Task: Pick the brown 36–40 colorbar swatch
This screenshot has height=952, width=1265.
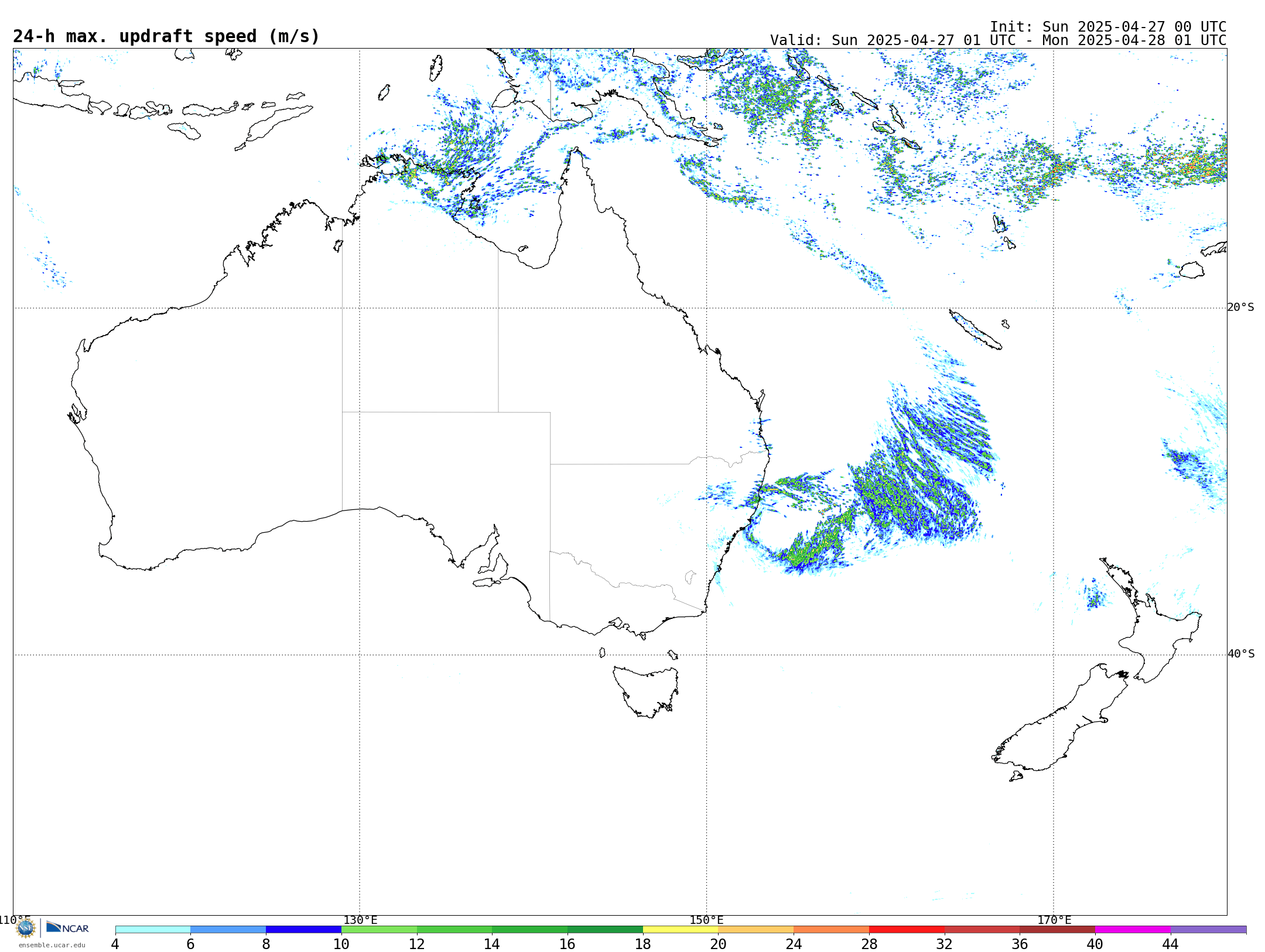Action: coord(1058,930)
